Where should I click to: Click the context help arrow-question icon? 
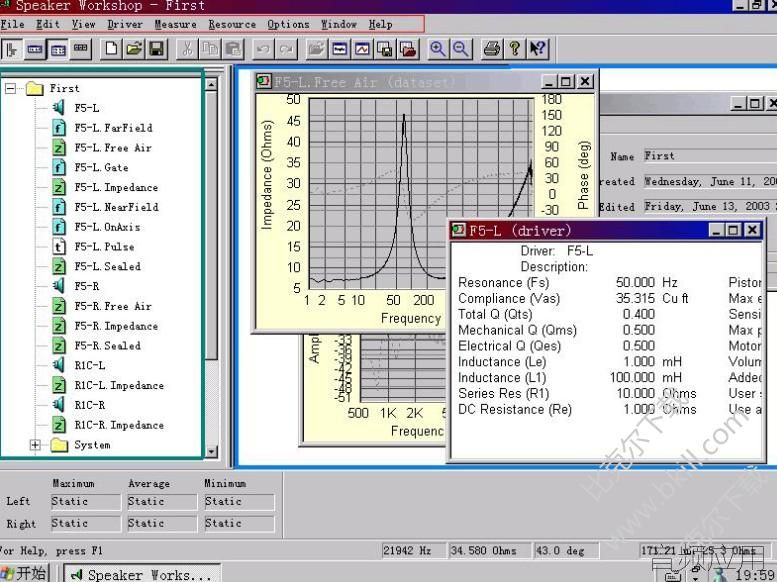538,49
